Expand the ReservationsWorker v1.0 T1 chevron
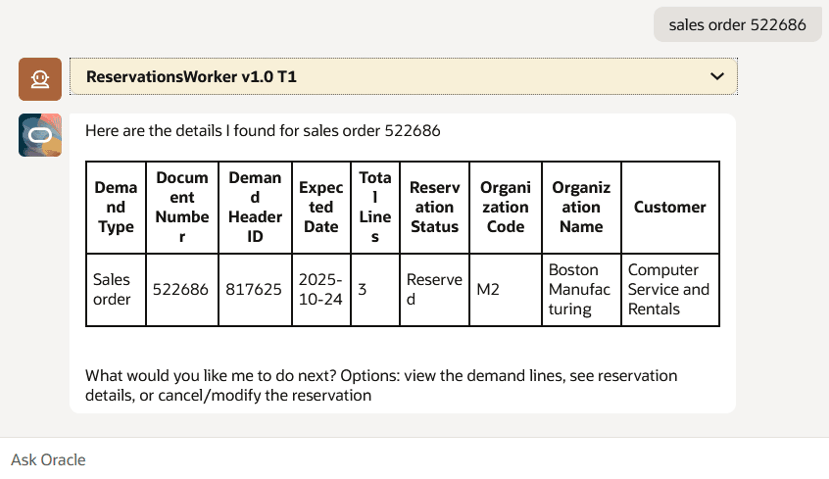This screenshot has height=479, width=829. point(717,76)
